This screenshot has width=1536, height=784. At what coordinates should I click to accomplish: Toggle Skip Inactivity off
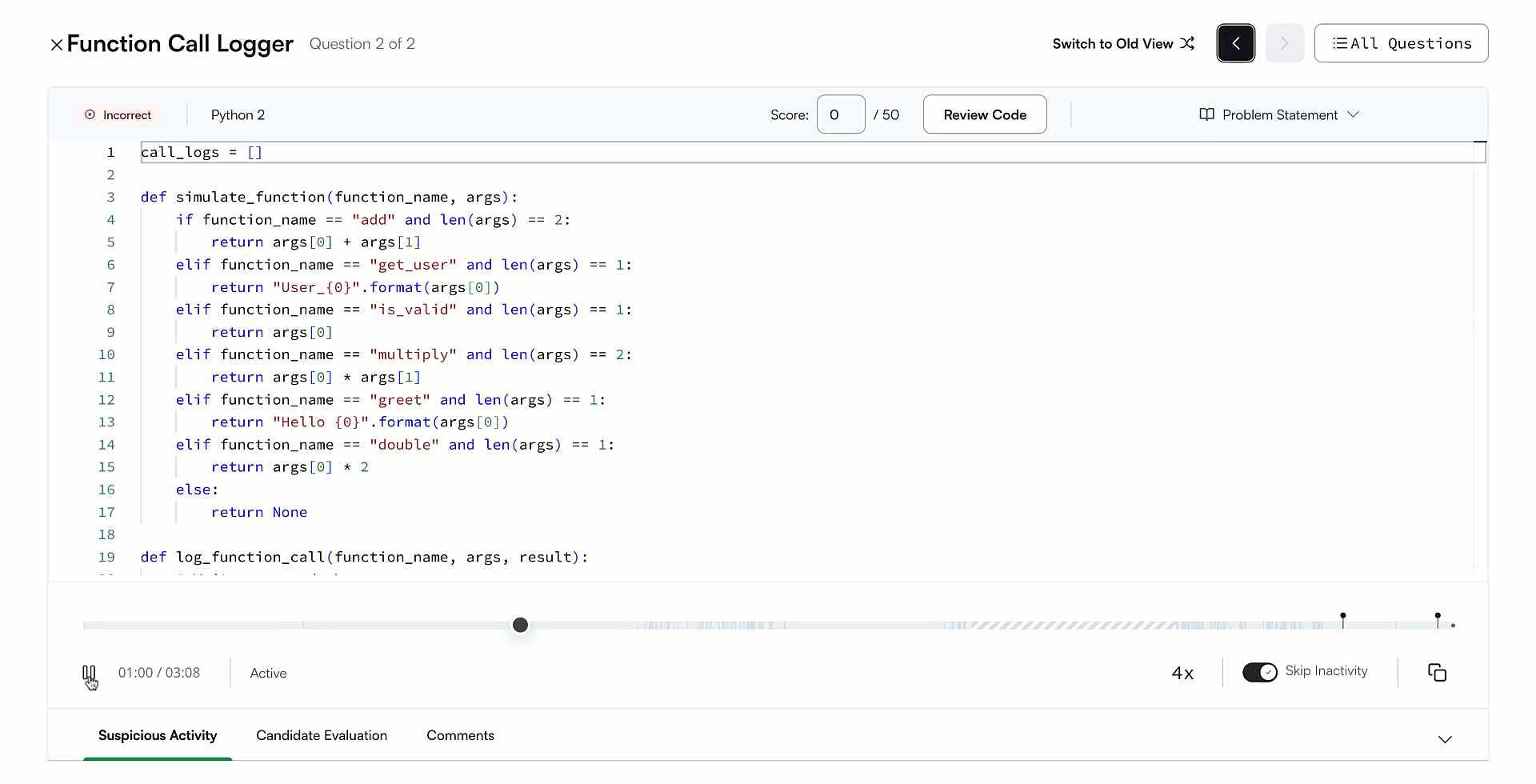(1260, 672)
